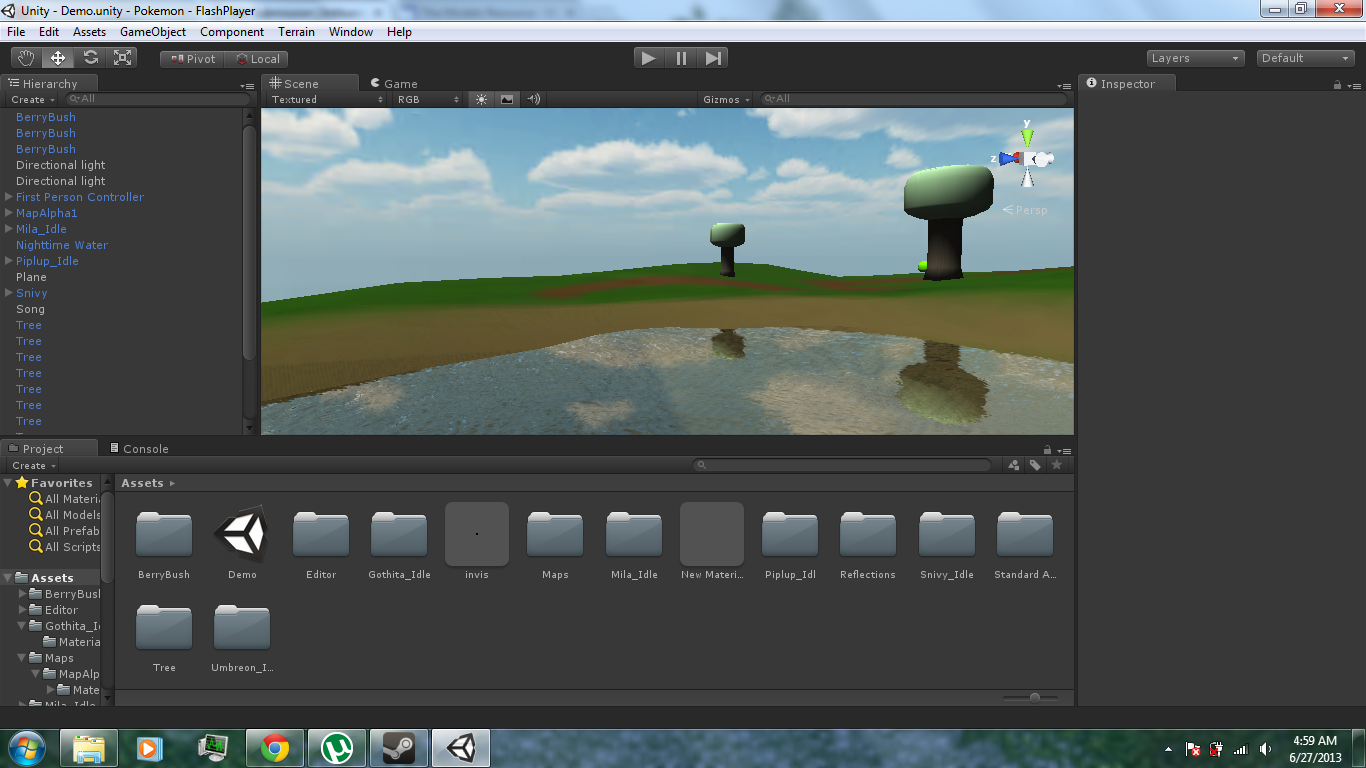Viewport: 1366px width, 768px height.
Task: Select the Rotate tool
Action: 91,58
